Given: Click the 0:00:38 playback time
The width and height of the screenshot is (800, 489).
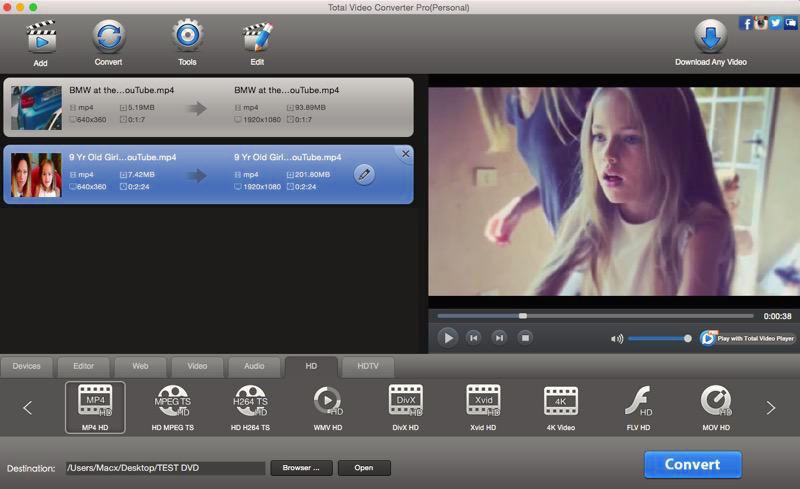Looking at the screenshot, I should coord(777,316).
